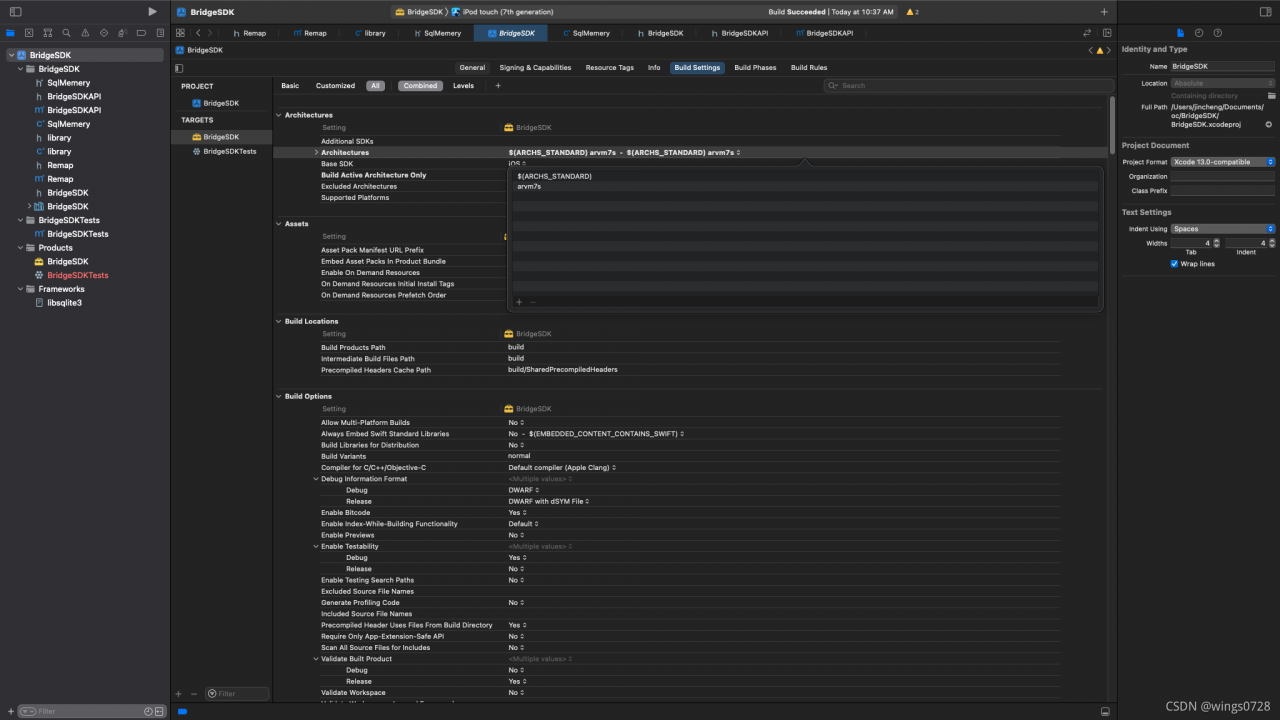Open the Project Format dropdown

tap(1222, 162)
